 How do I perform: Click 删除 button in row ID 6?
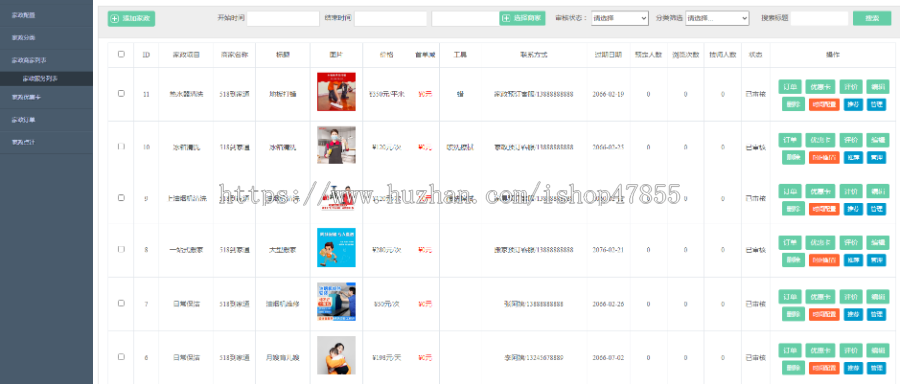(793, 368)
